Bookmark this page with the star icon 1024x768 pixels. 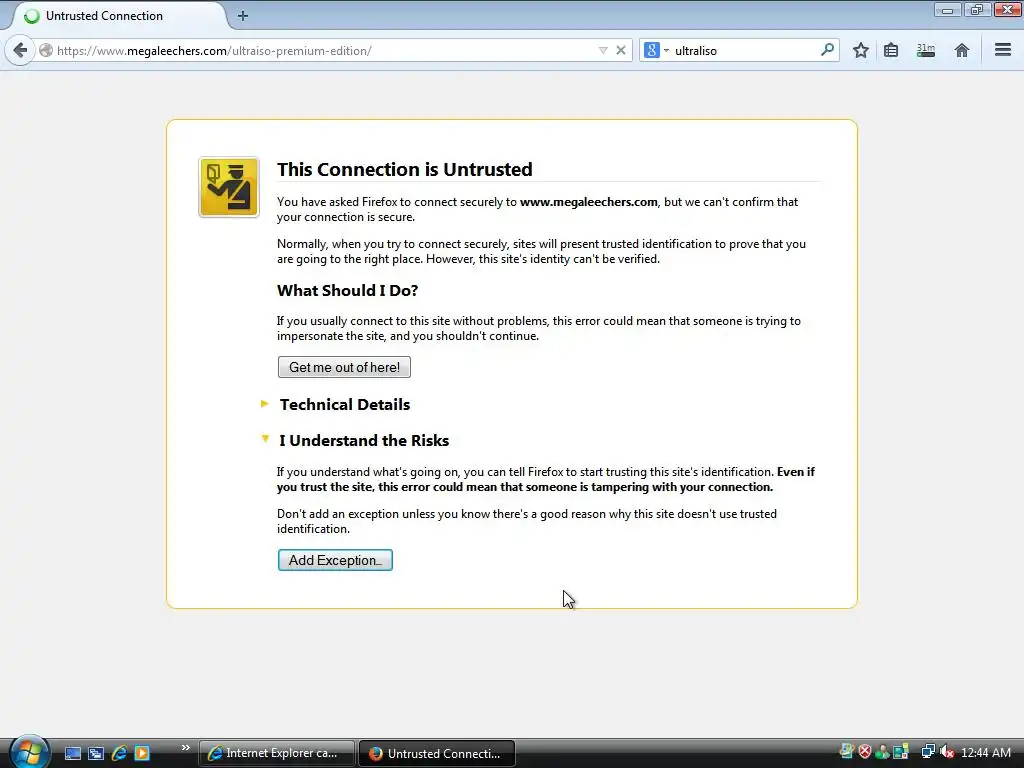pyautogui.click(x=861, y=50)
